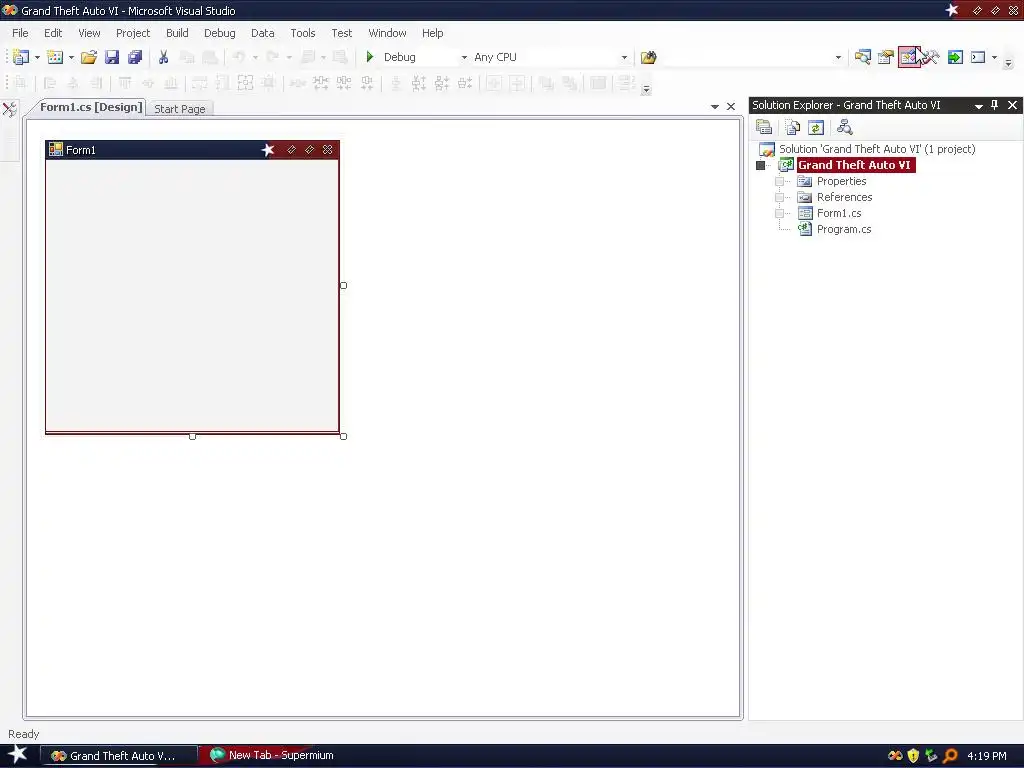Click the Cut scissors icon
The height and width of the screenshot is (768, 1024).
tap(163, 57)
